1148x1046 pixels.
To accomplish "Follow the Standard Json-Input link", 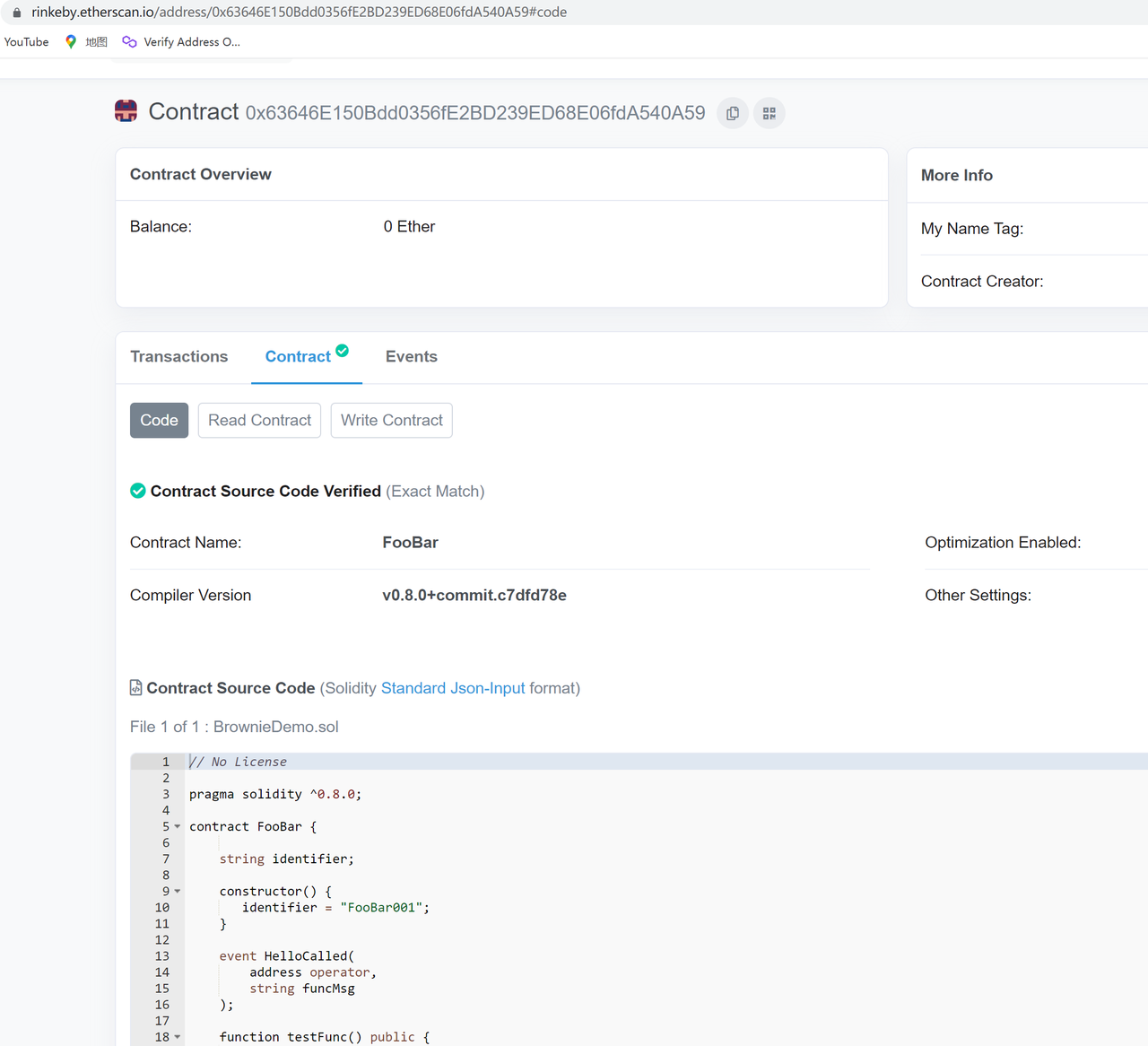I will click(x=453, y=688).
